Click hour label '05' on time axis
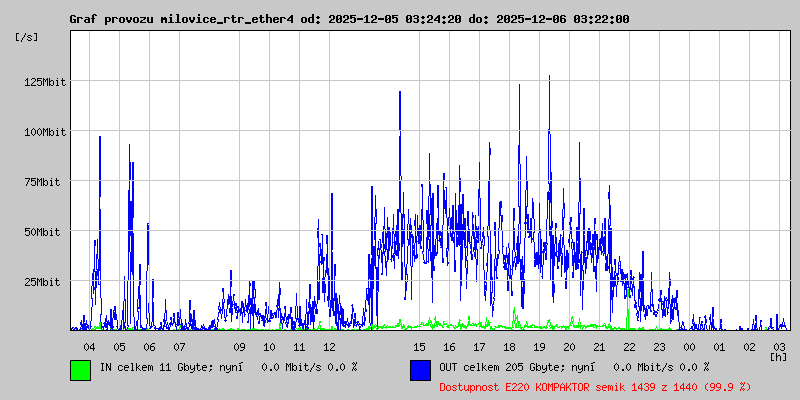The image size is (800, 400). [119, 347]
